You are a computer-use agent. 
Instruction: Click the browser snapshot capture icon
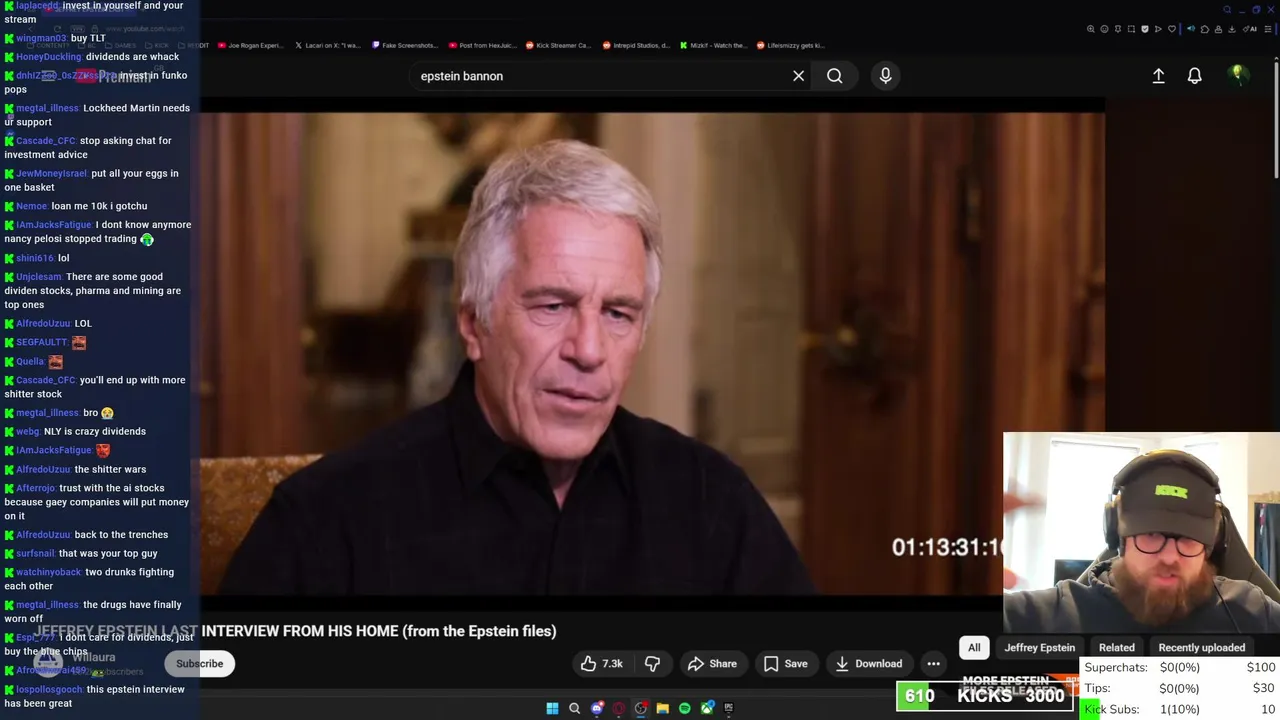pyautogui.click(x=1131, y=29)
